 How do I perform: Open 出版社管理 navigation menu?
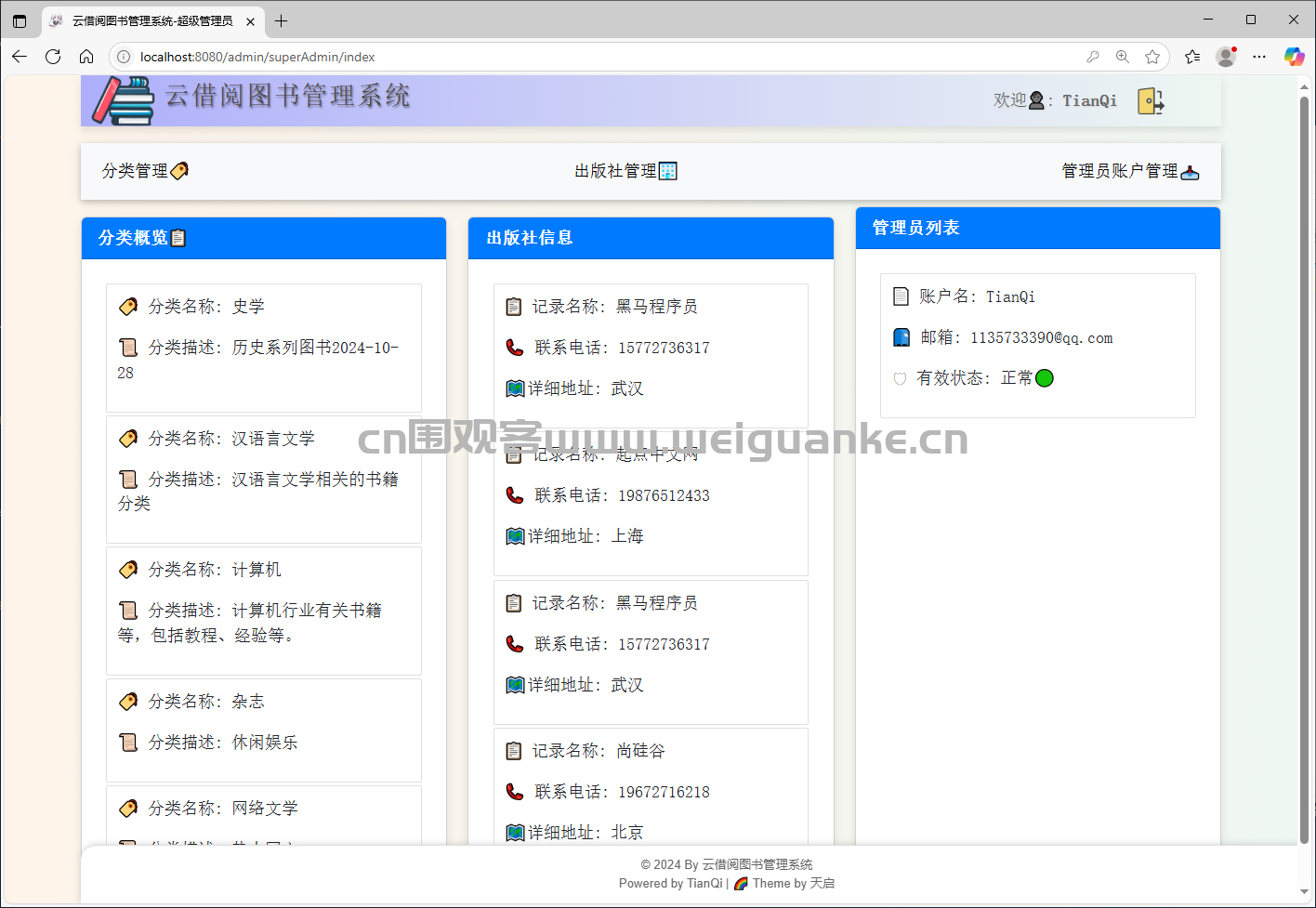tap(625, 171)
